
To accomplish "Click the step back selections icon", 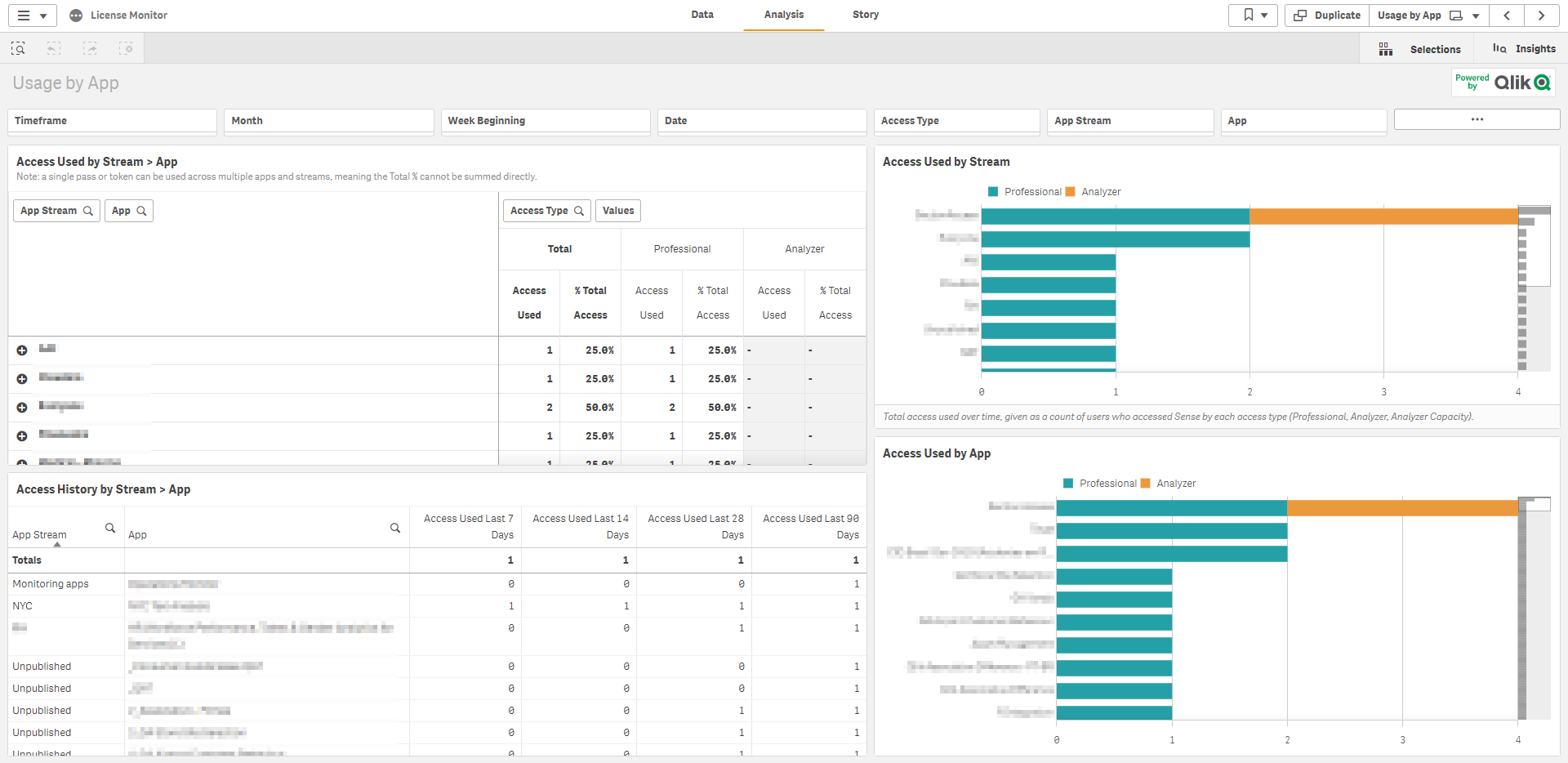I will tap(54, 49).
